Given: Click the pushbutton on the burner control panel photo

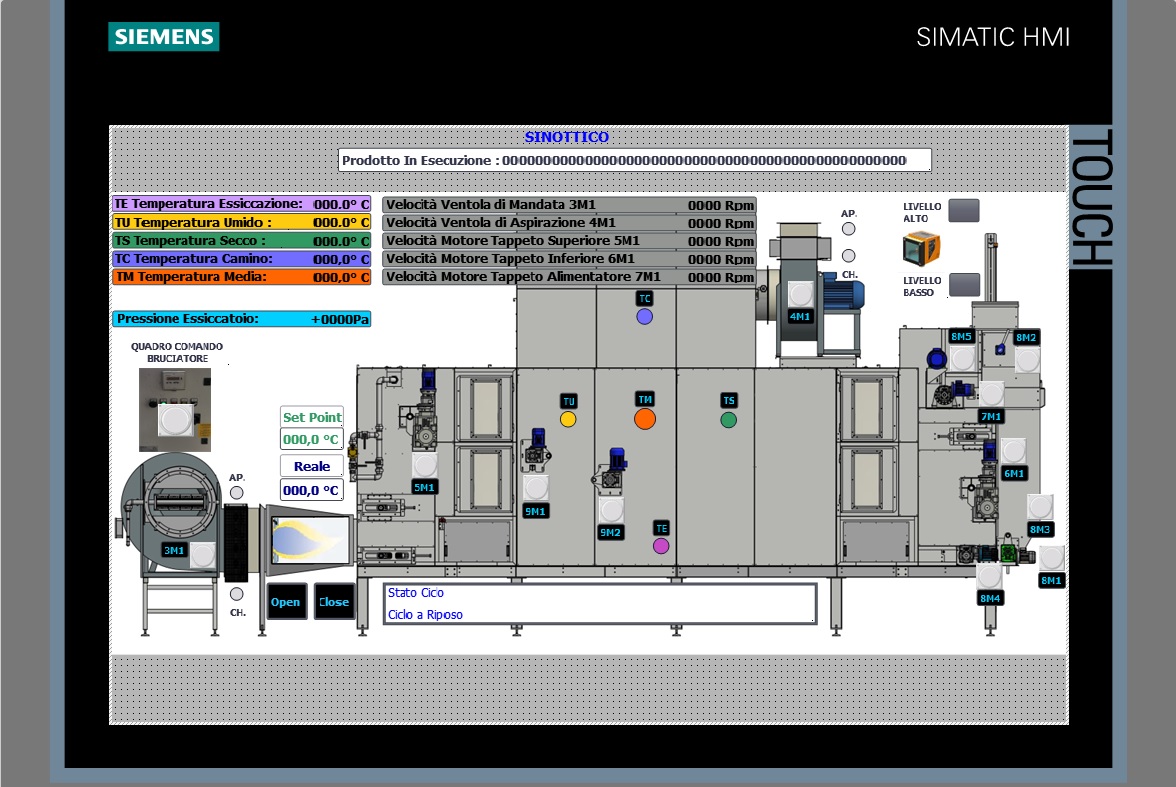Looking at the screenshot, I should tap(175, 419).
